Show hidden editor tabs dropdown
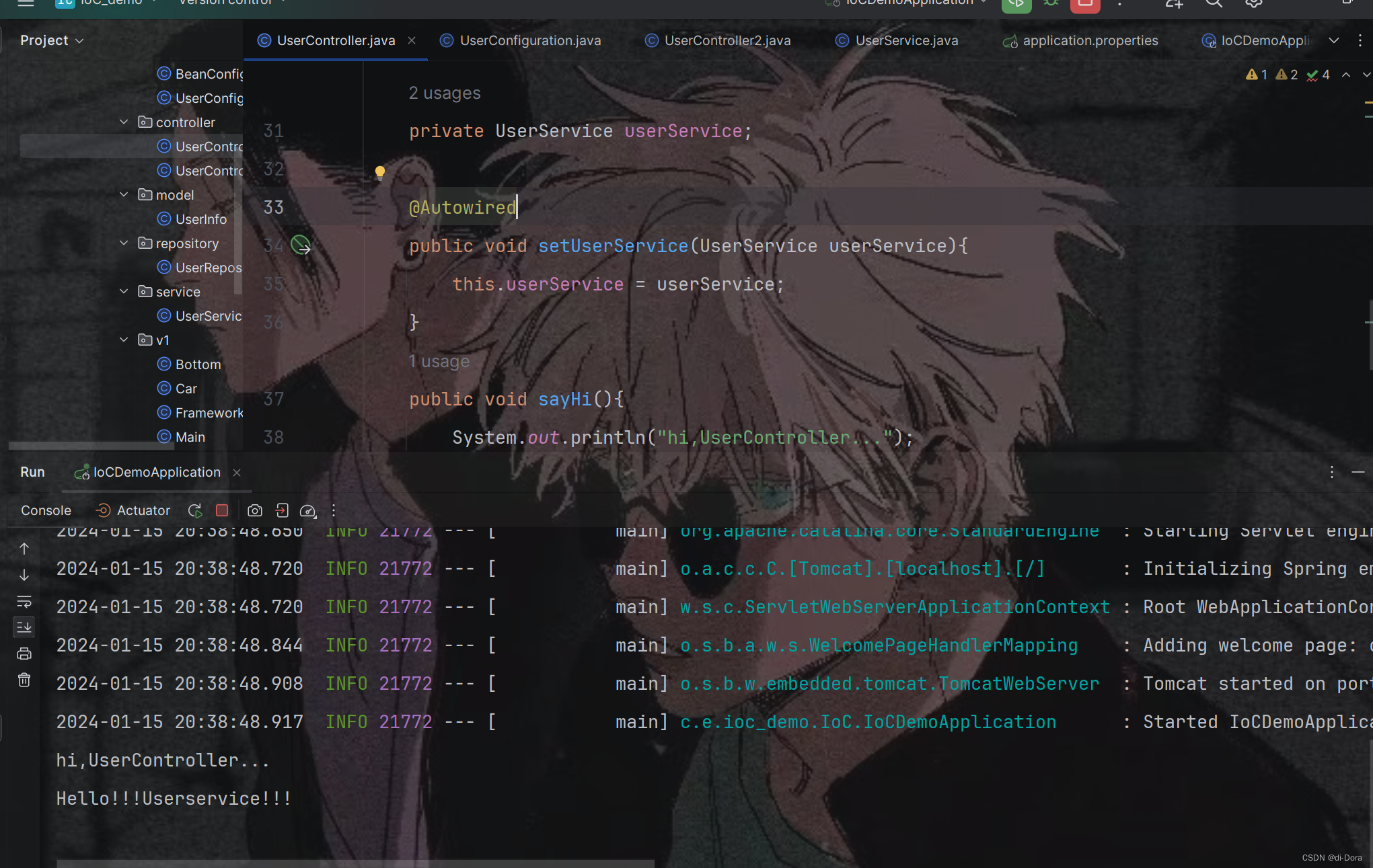 point(1334,40)
